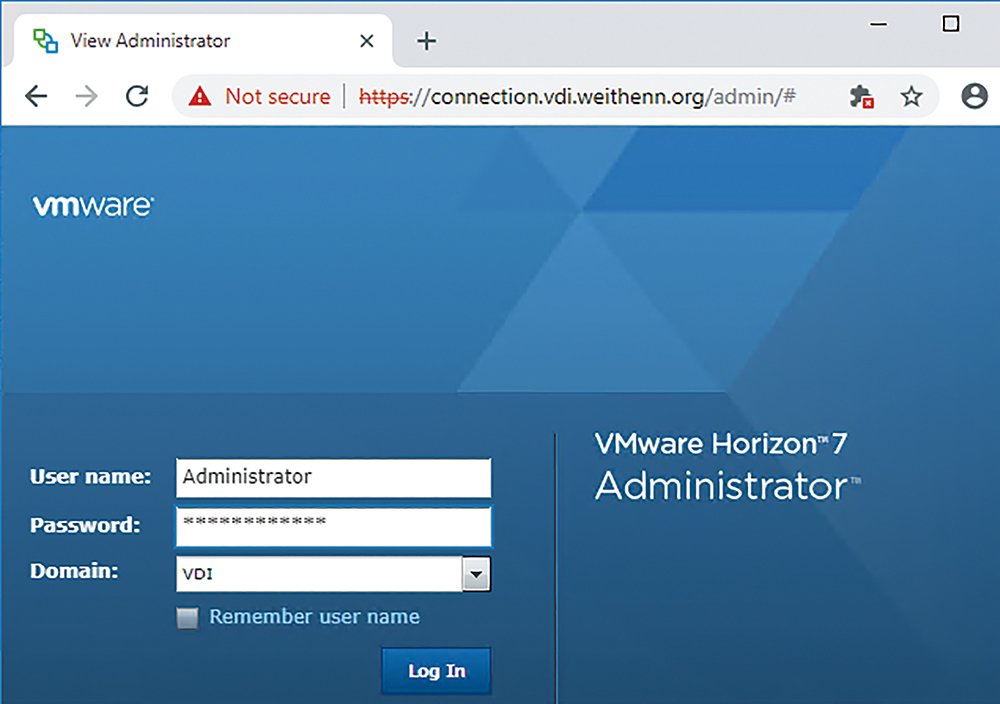This screenshot has width=1000, height=704.
Task: Click the Domain: label
Action: pyautogui.click(x=74, y=571)
